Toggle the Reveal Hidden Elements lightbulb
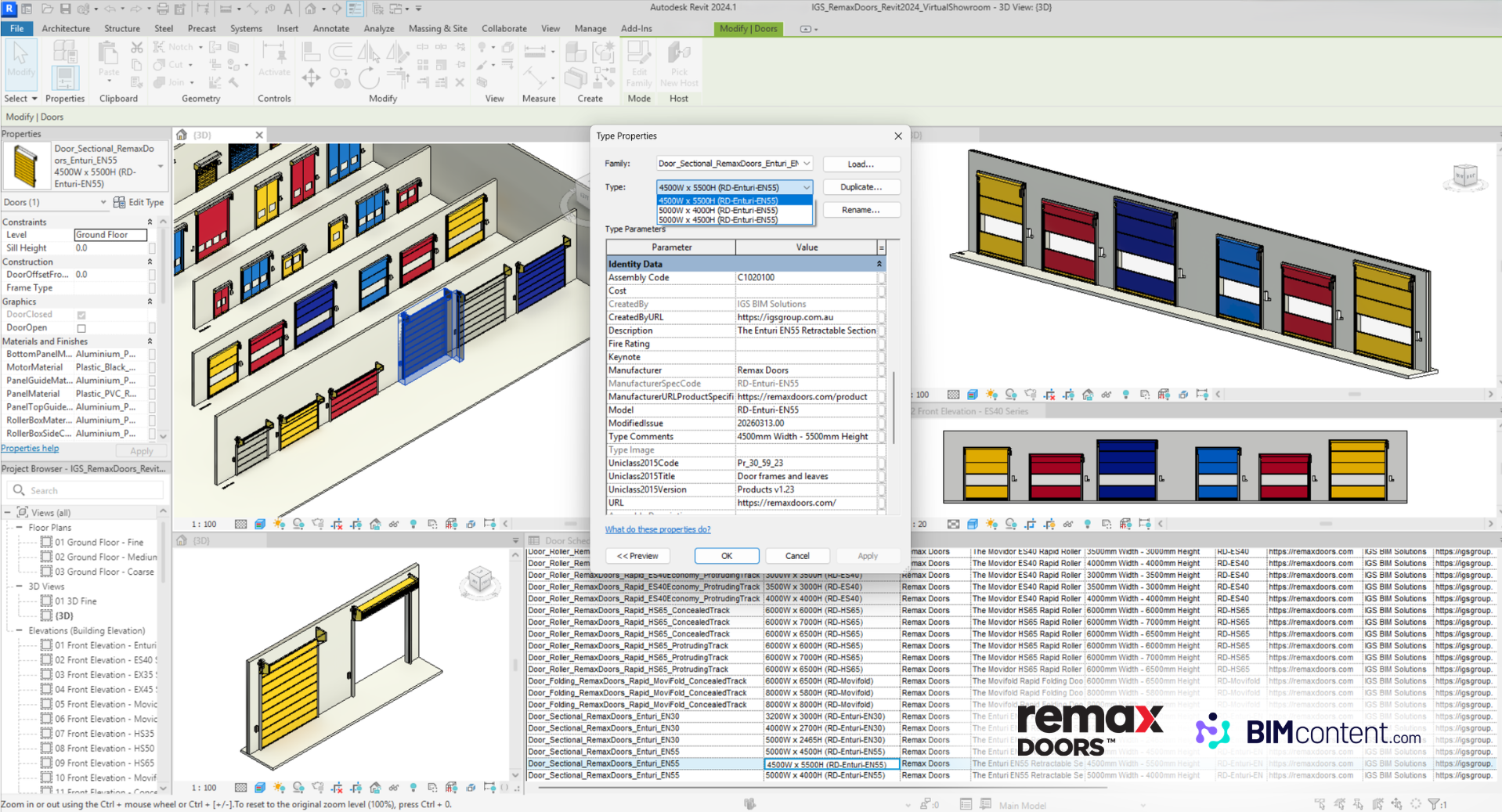The height and width of the screenshot is (812, 1502). (413, 524)
